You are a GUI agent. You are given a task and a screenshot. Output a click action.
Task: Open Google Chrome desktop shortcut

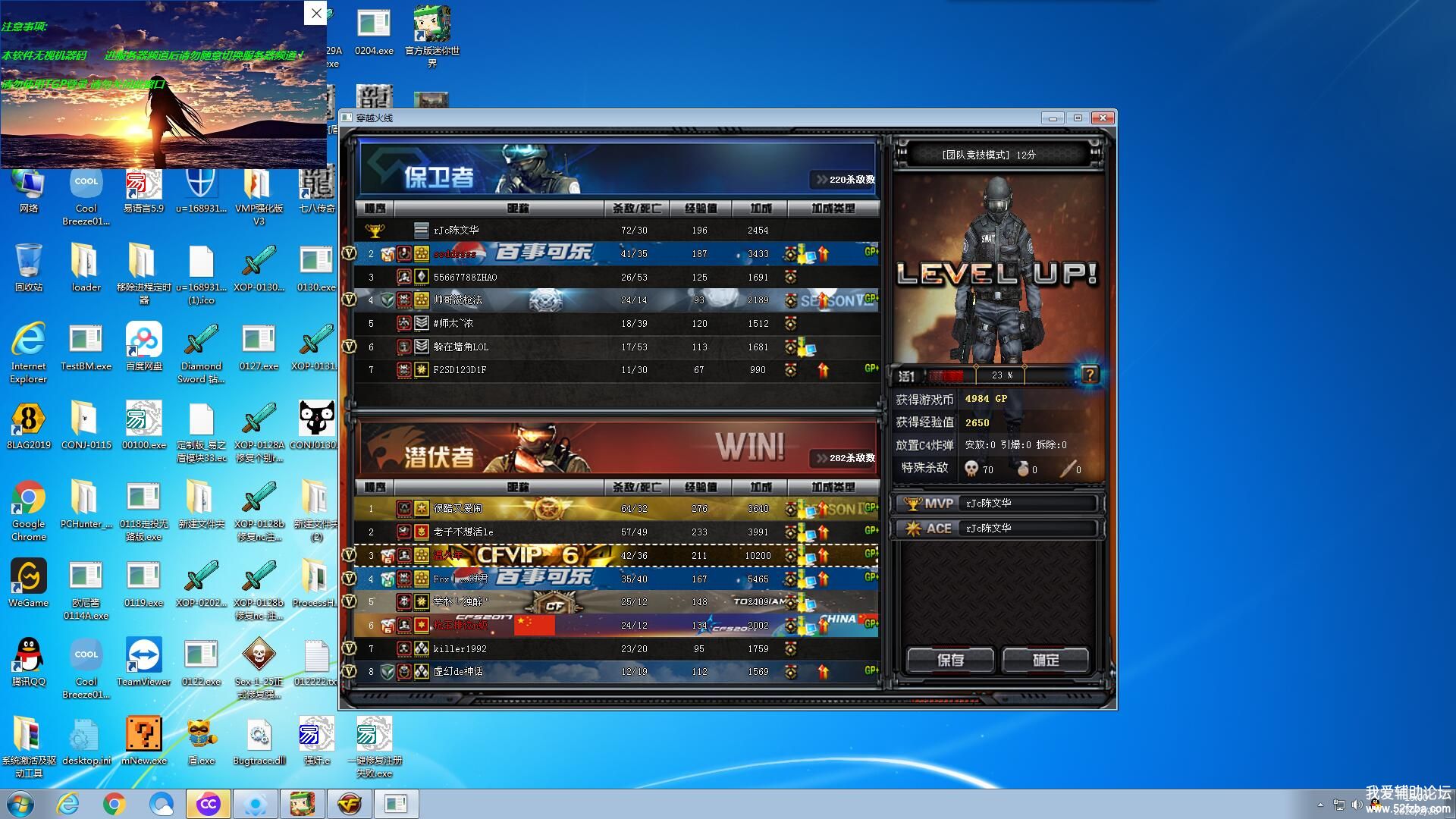(x=29, y=510)
